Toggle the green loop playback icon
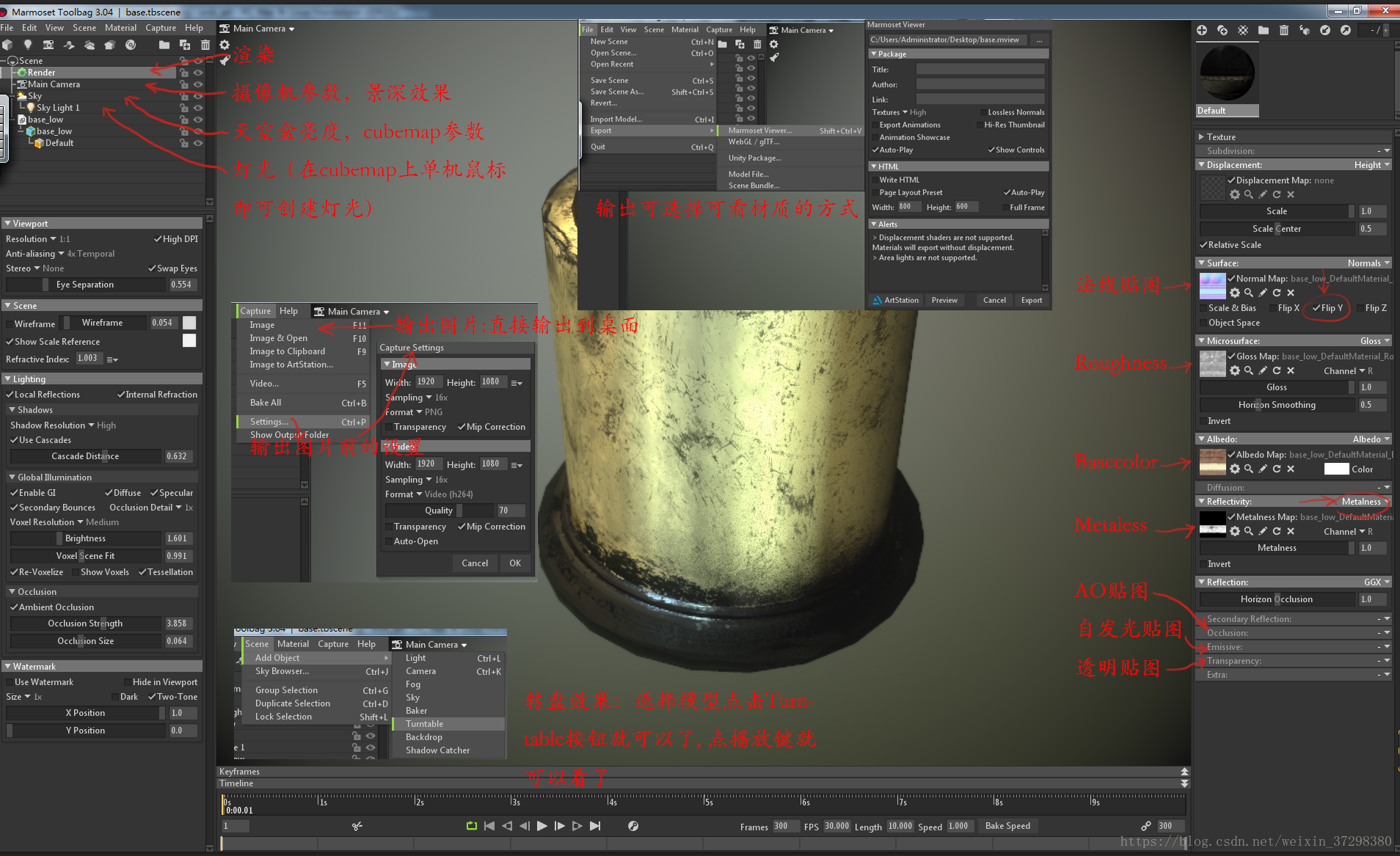This screenshot has height=856, width=1400. click(x=472, y=826)
